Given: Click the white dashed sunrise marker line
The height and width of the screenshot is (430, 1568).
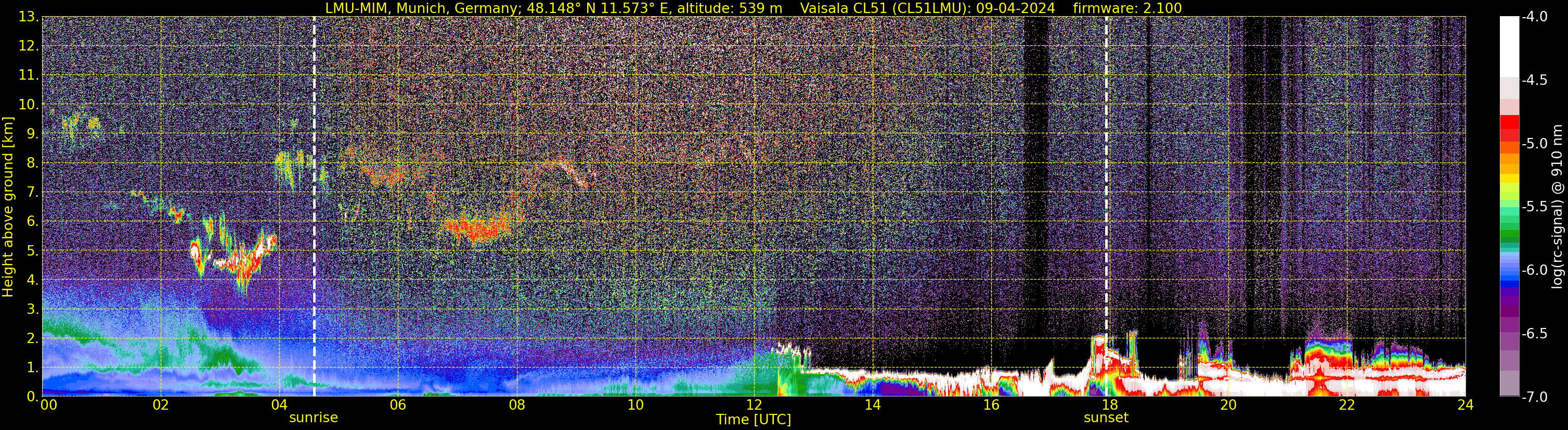Looking at the screenshot, I should click(314, 207).
